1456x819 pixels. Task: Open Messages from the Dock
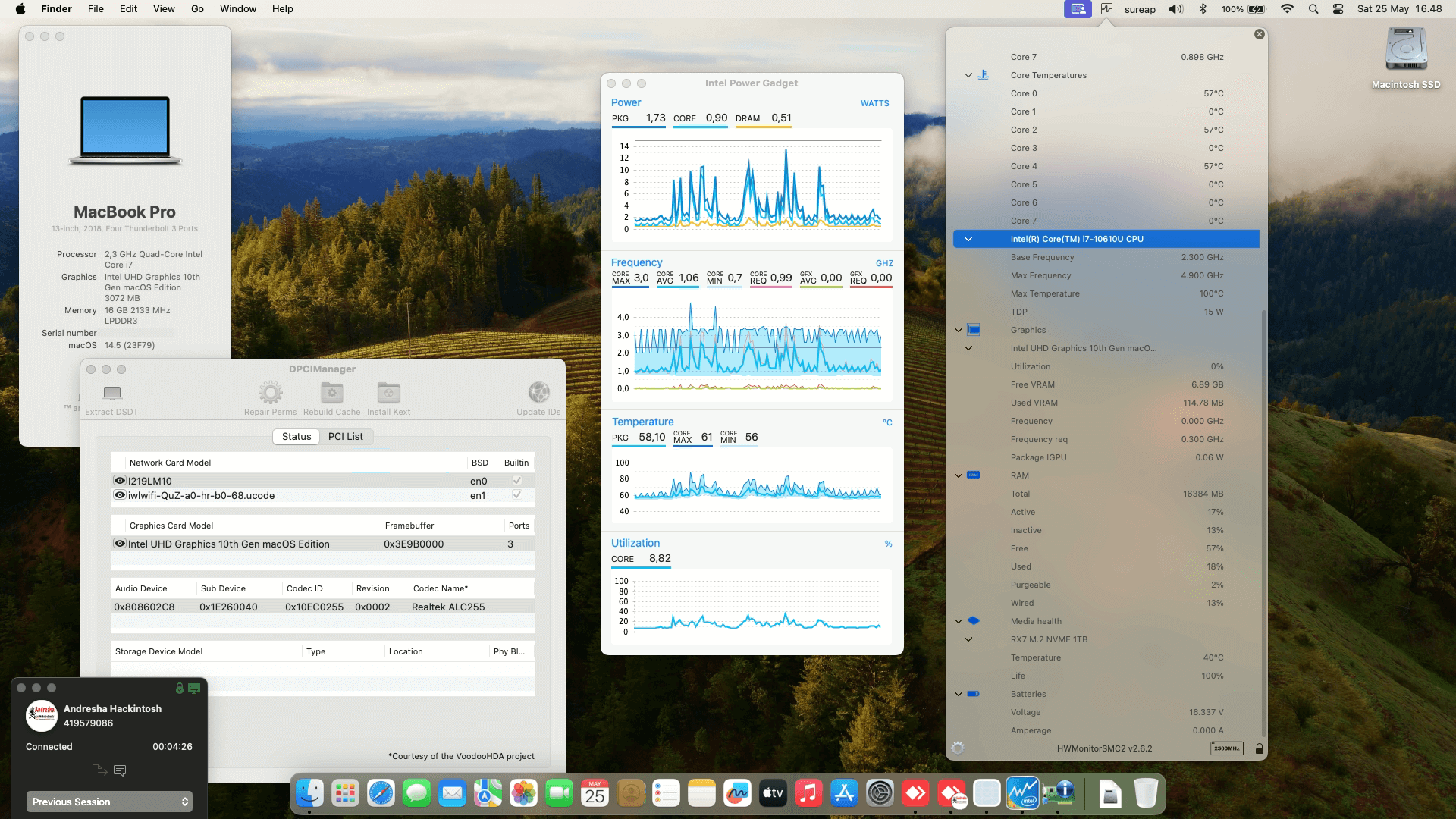pos(416,794)
